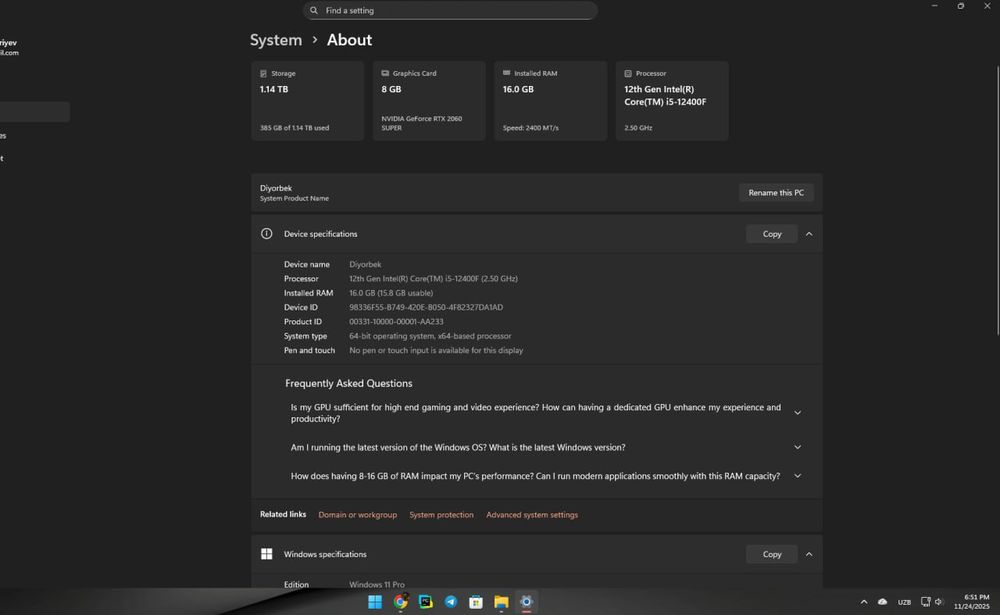The image size is (1000, 615).
Task: Open PyCharm from the taskbar
Action: 425,602
